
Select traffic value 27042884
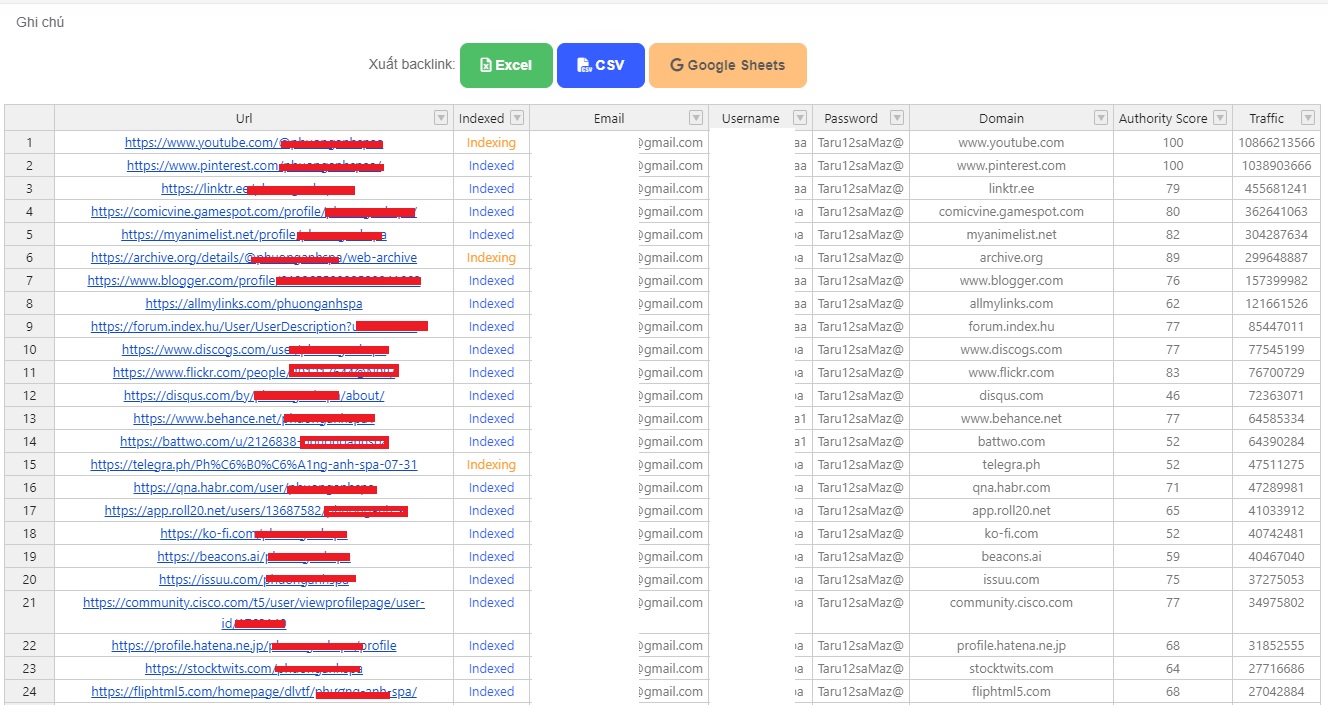click(x=1276, y=692)
